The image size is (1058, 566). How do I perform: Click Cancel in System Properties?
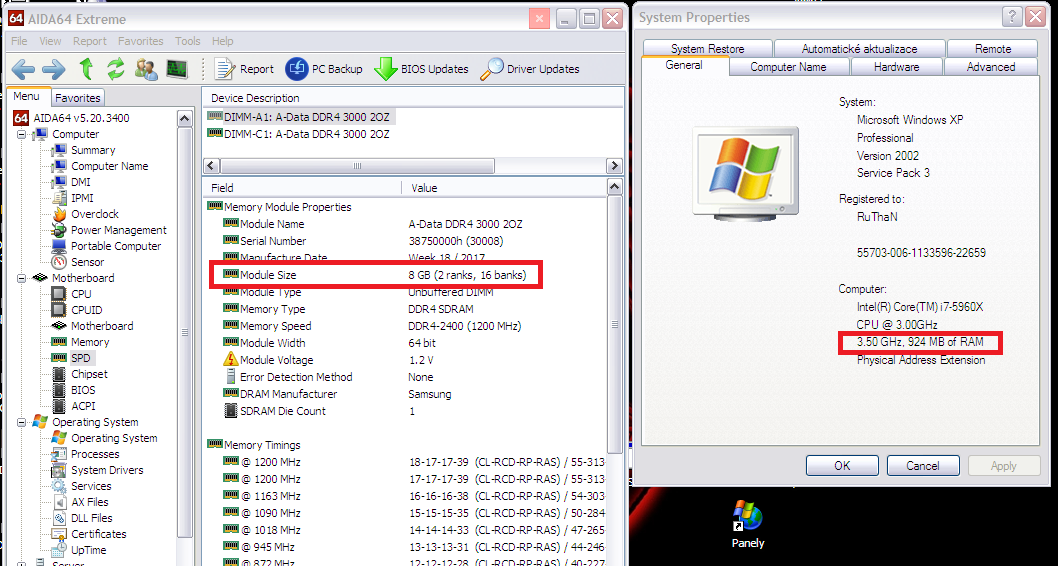click(x=922, y=465)
